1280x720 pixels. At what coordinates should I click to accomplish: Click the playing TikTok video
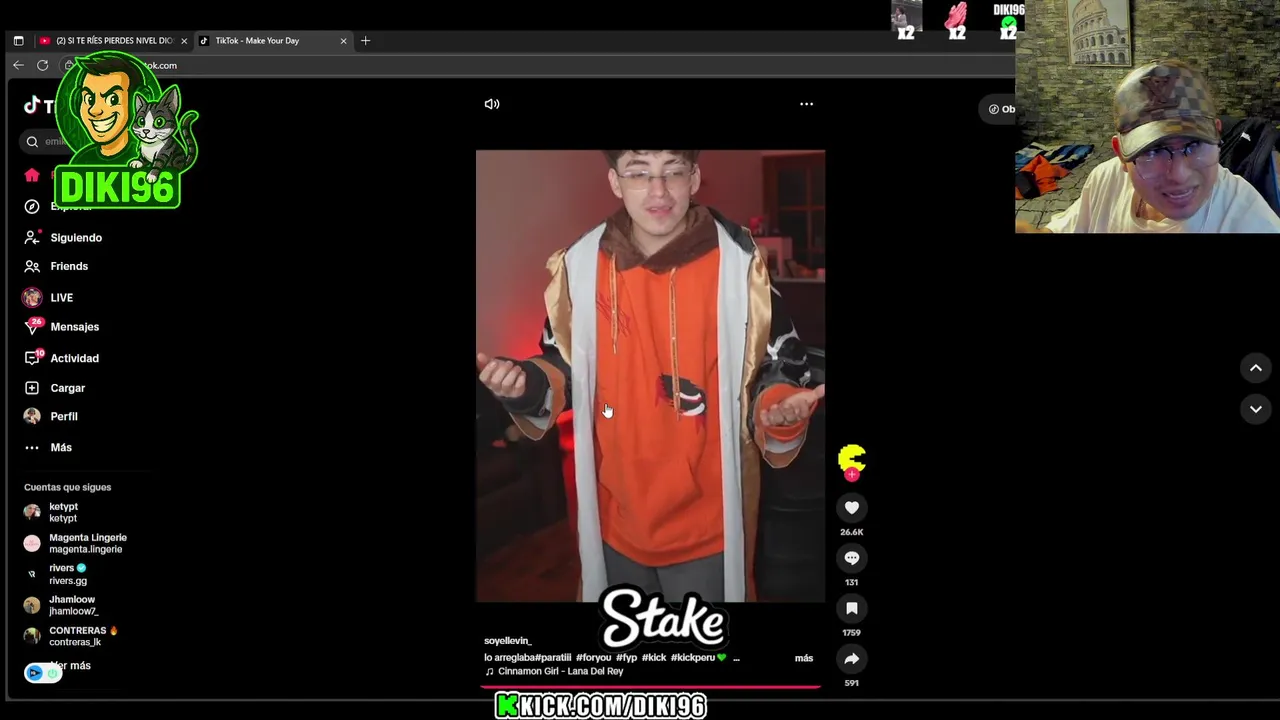(650, 376)
